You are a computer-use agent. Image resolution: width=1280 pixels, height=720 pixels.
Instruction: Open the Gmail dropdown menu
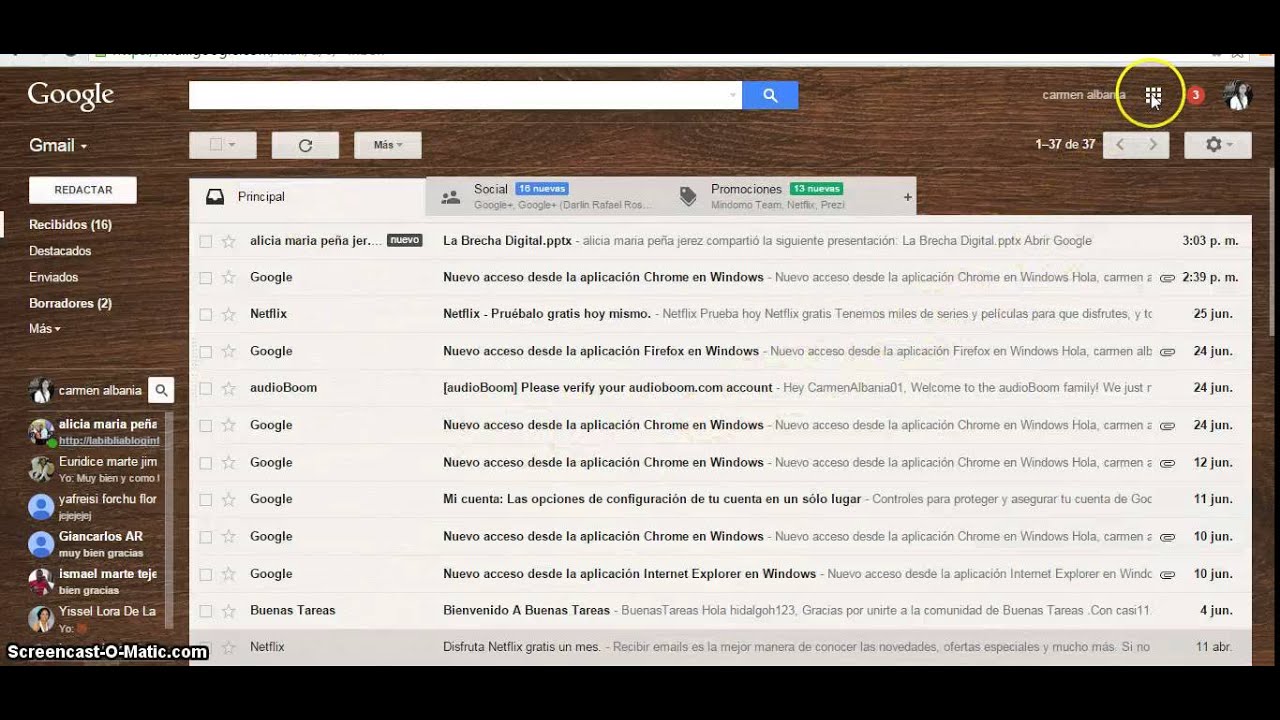[58, 145]
